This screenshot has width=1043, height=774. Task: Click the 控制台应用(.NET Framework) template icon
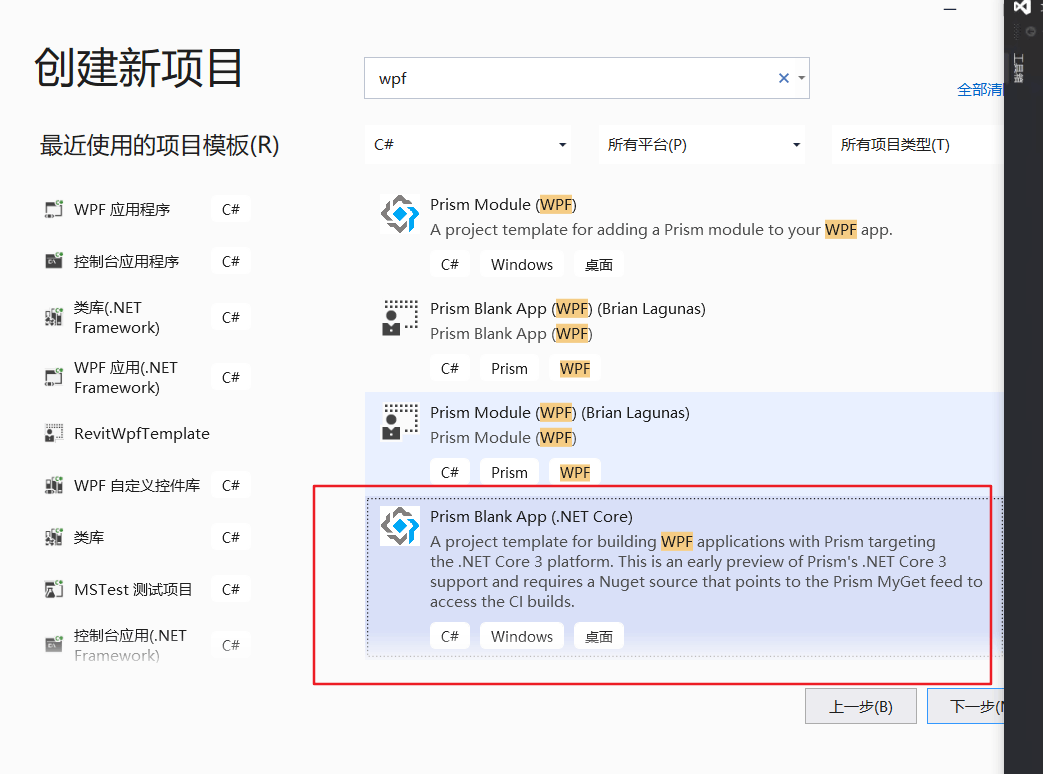pos(53,645)
